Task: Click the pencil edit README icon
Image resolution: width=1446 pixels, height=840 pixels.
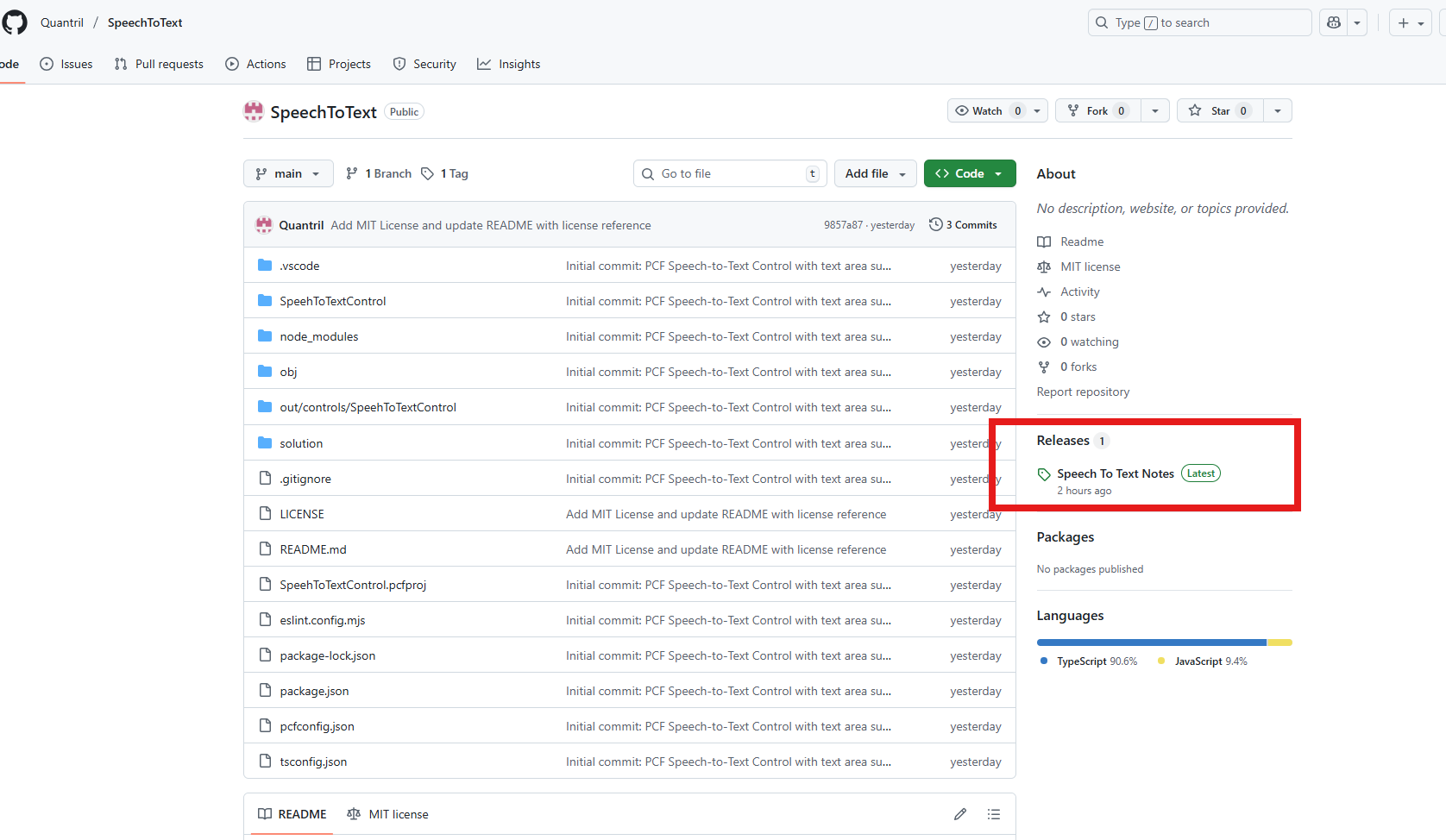Action: (960, 814)
